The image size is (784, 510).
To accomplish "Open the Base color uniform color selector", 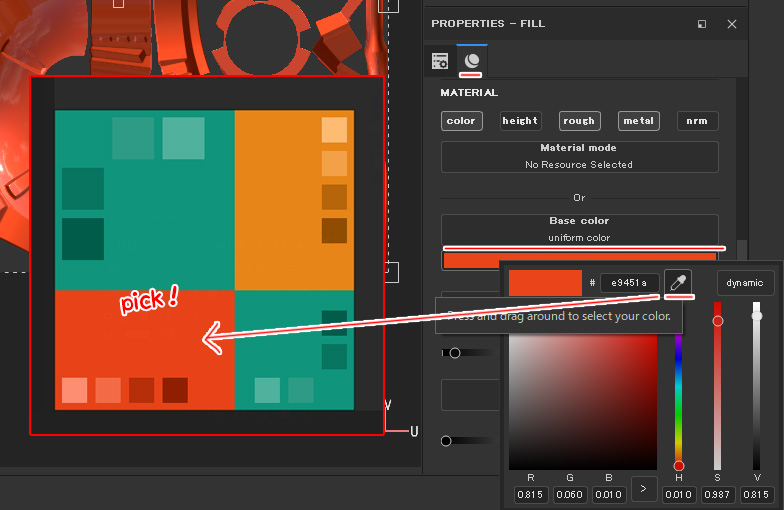I will click(x=579, y=229).
